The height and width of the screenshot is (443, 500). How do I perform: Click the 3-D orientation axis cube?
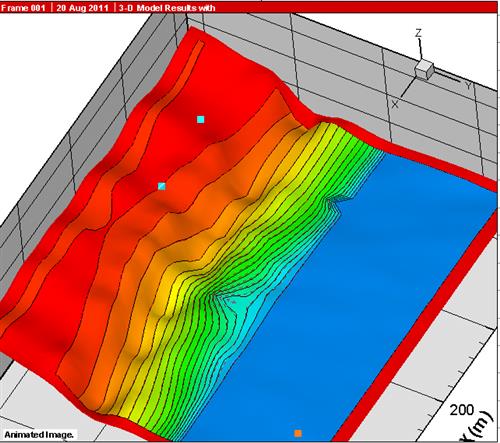pos(424,70)
